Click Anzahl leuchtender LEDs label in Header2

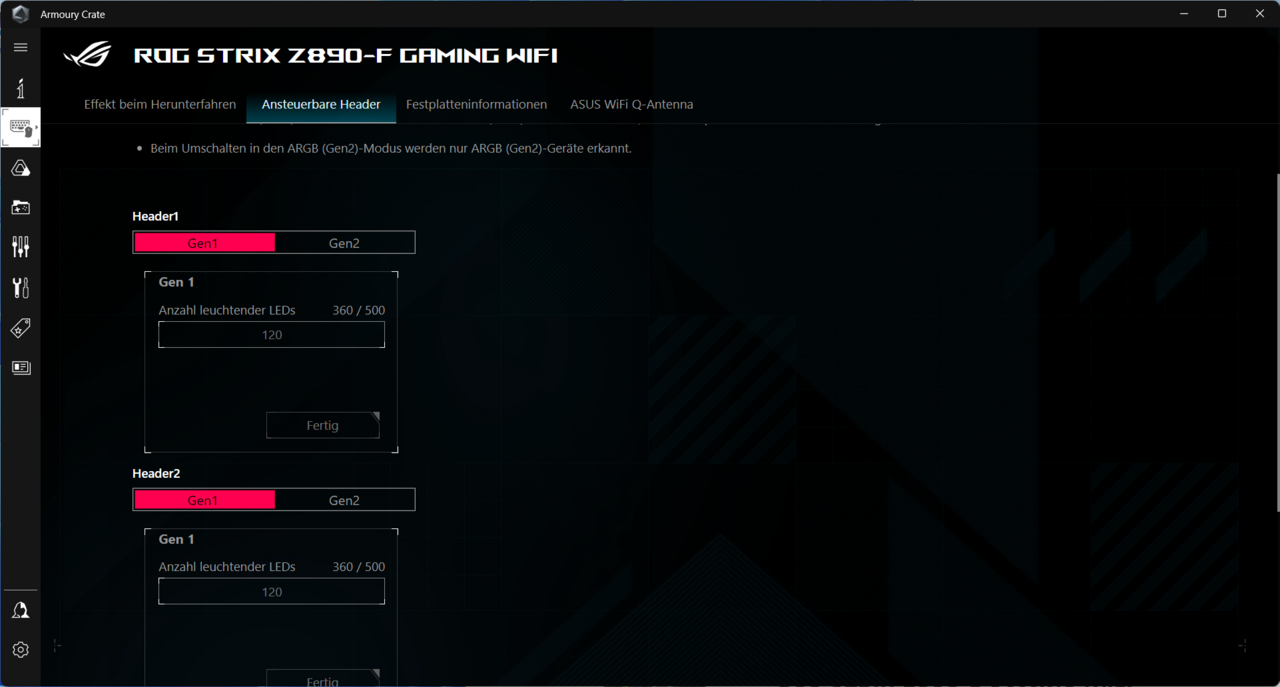tap(227, 566)
